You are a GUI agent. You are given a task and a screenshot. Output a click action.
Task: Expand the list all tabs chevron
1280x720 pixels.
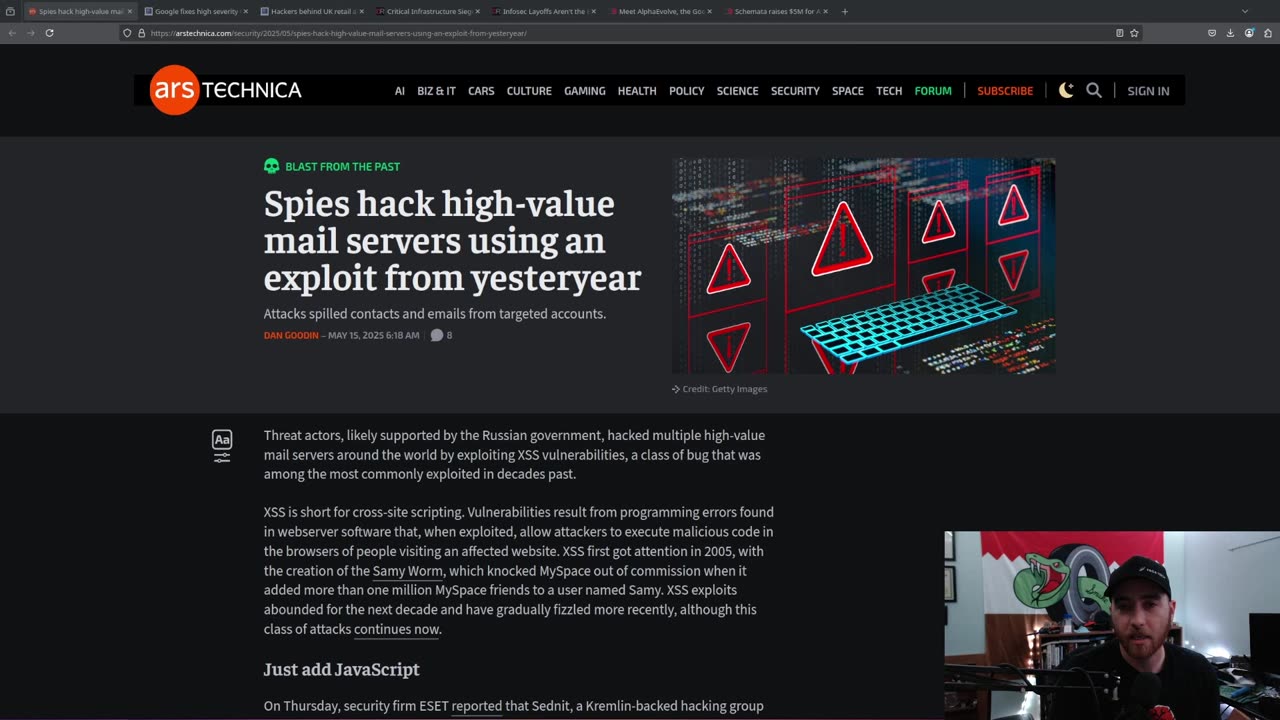click(x=1245, y=11)
